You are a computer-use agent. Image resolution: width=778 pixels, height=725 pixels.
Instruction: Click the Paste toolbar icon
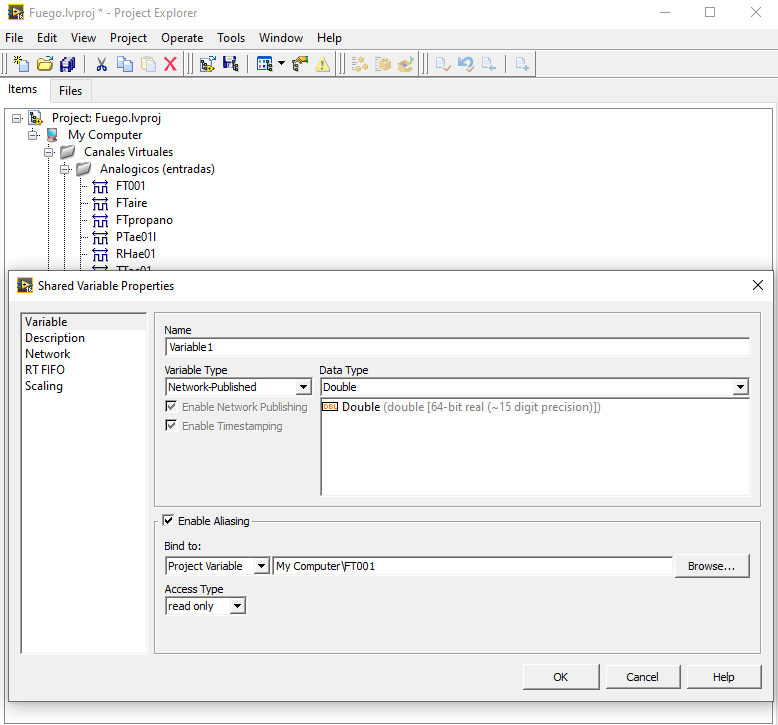click(x=148, y=64)
